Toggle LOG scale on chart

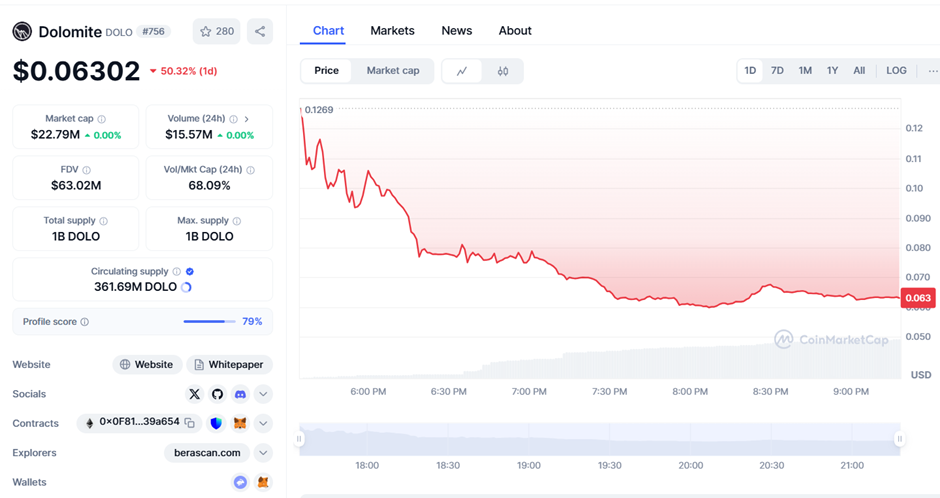(x=896, y=71)
